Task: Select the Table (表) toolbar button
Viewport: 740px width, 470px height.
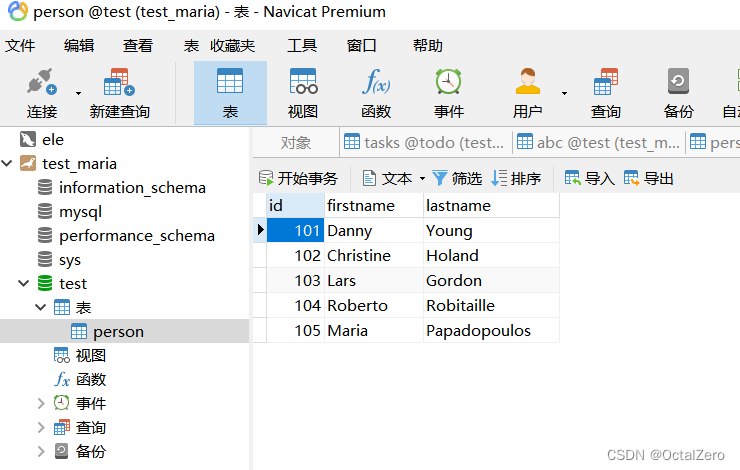Action: [x=230, y=93]
